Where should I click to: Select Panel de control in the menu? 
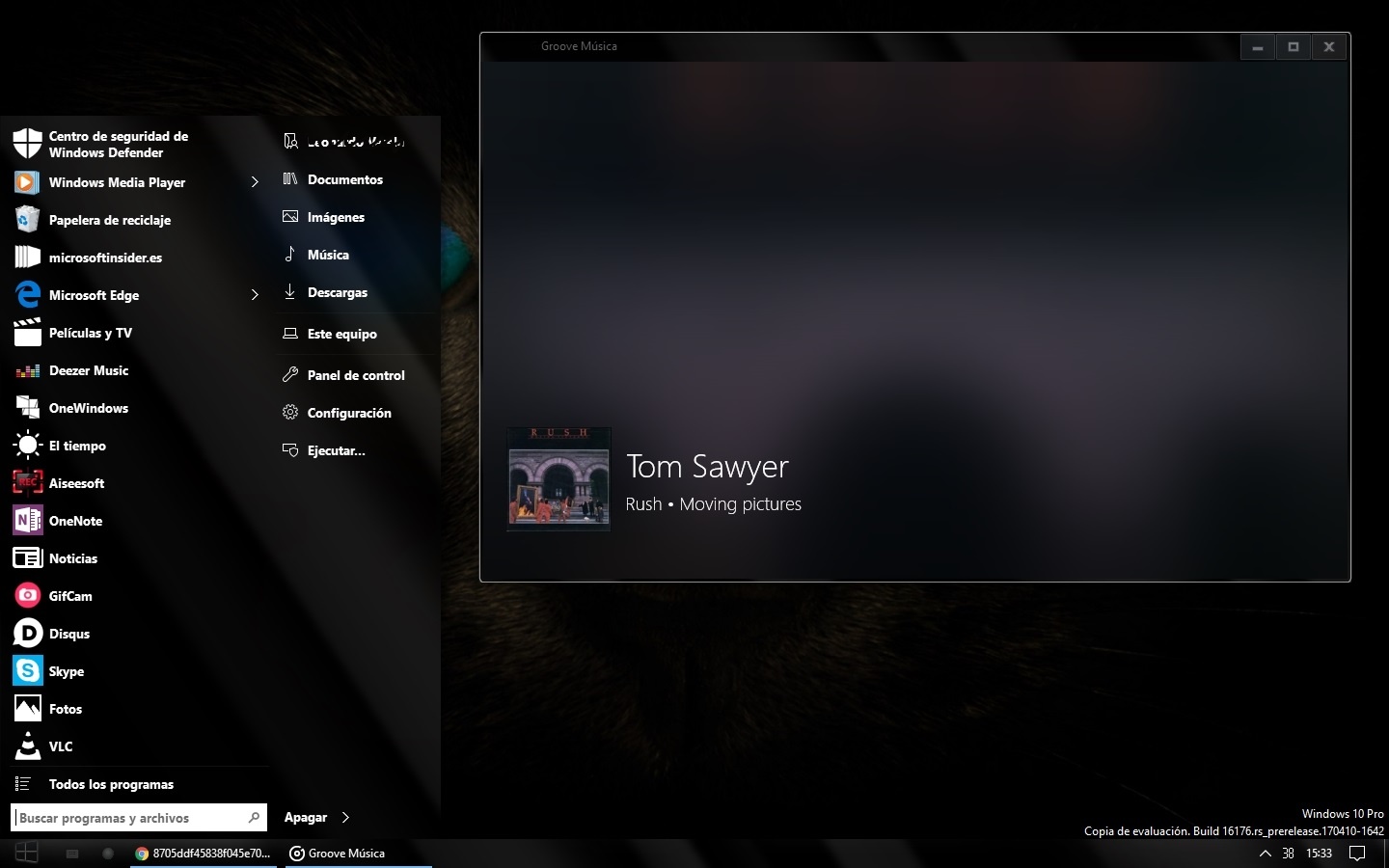(355, 375)
